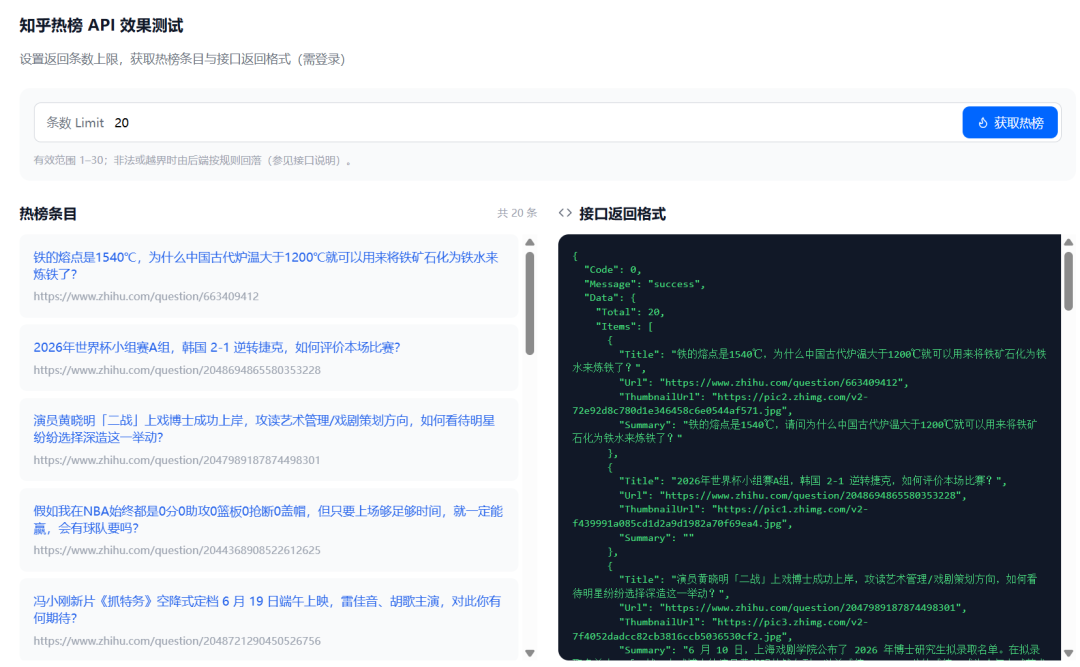Image resolution: width=1080 pixels, height=667 pixels.
Task: Click the JSON panel scrollbar up arrow
Action: pos(1068,243)
